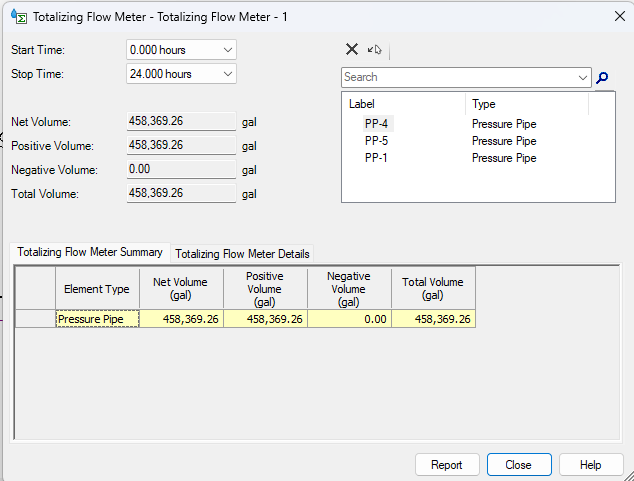This screenshot has width=634, height=481.
Task: Click the Positive Volume (gal) column header
Action: click(265, 289)
